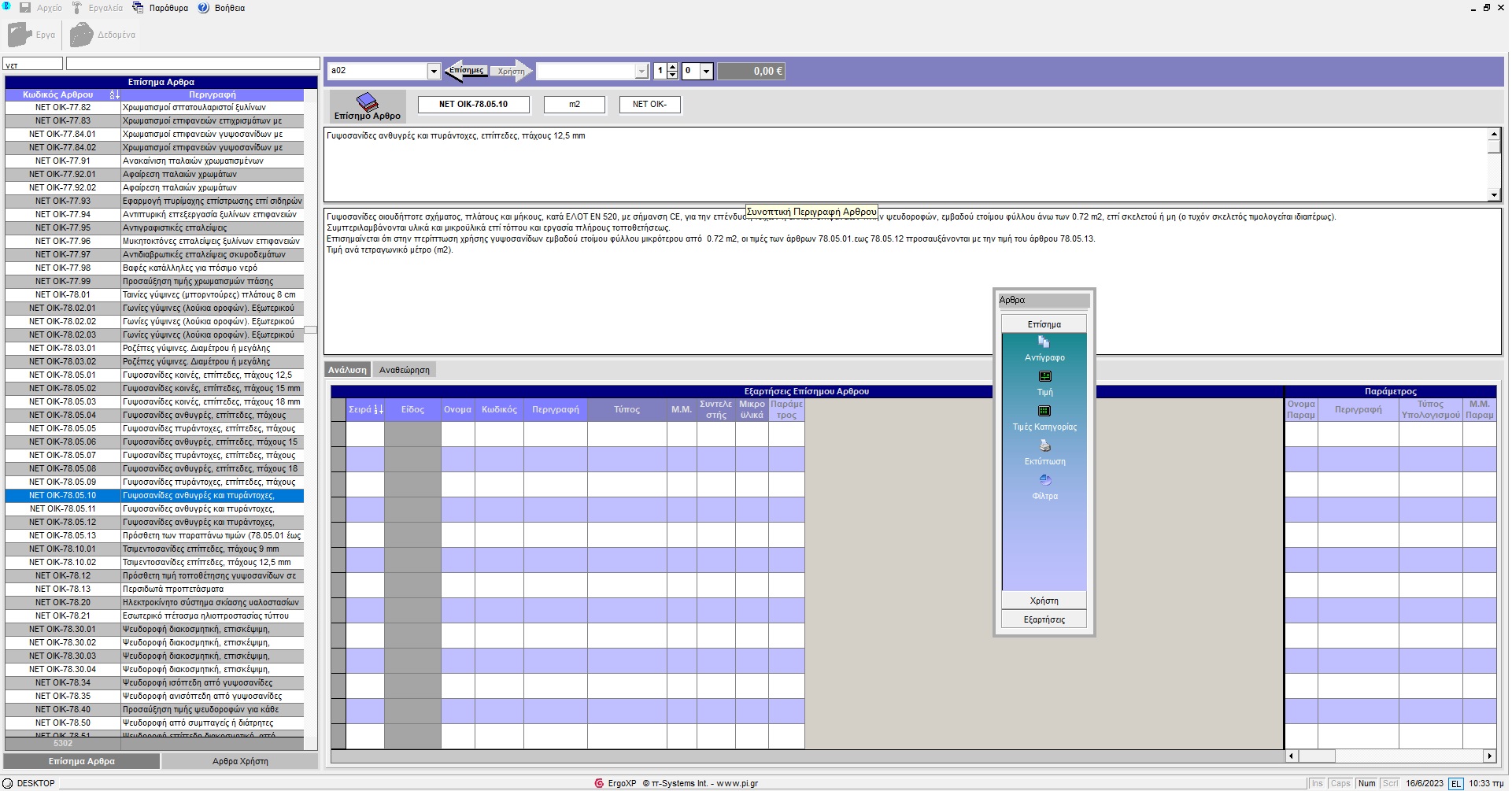Expand the Επίσημα section of Αρθρα panel
1512x791 pixels.
[1044, 324]
